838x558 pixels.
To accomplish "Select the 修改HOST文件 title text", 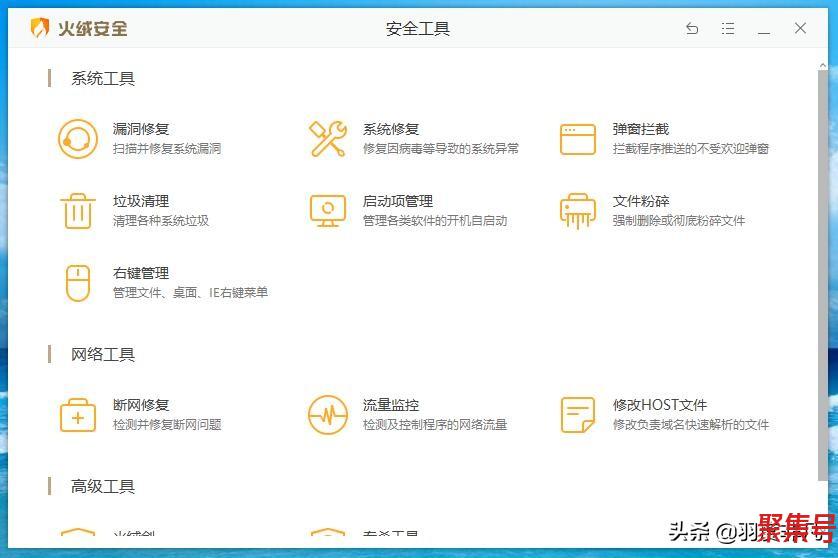I will [x=659, y=405].
